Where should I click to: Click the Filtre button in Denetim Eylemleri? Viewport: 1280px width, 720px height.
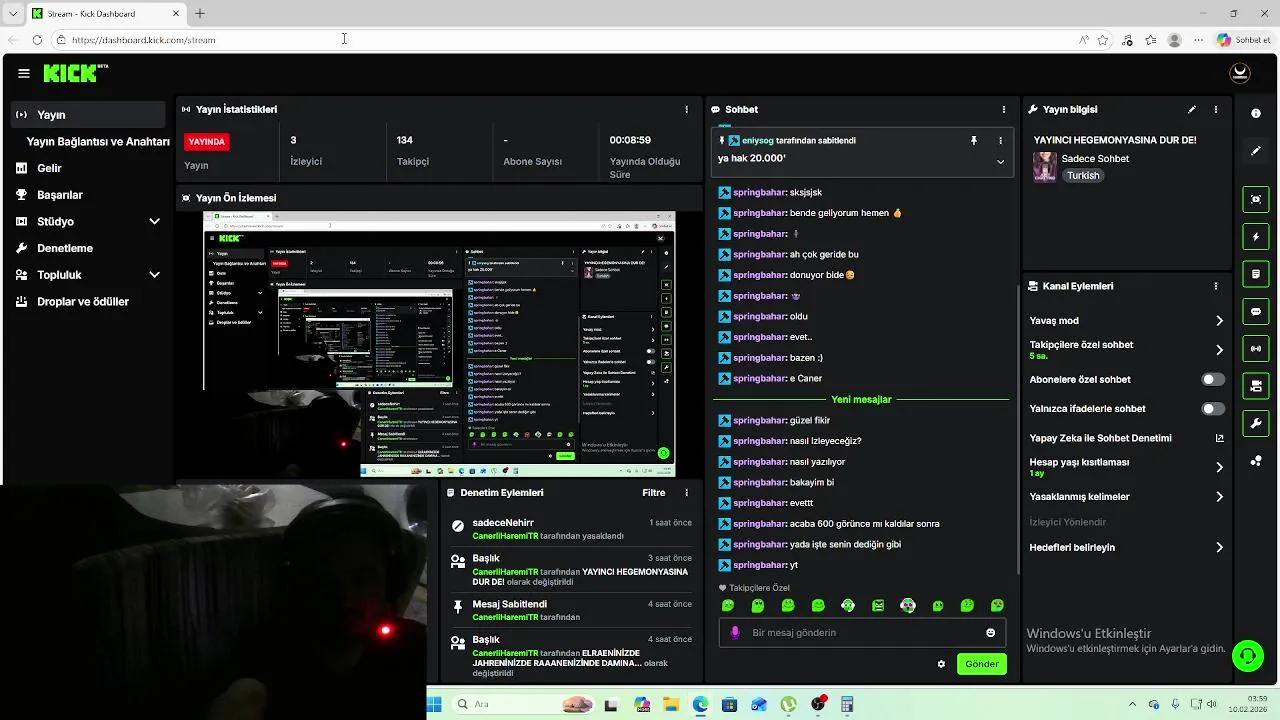coord(654,493)
